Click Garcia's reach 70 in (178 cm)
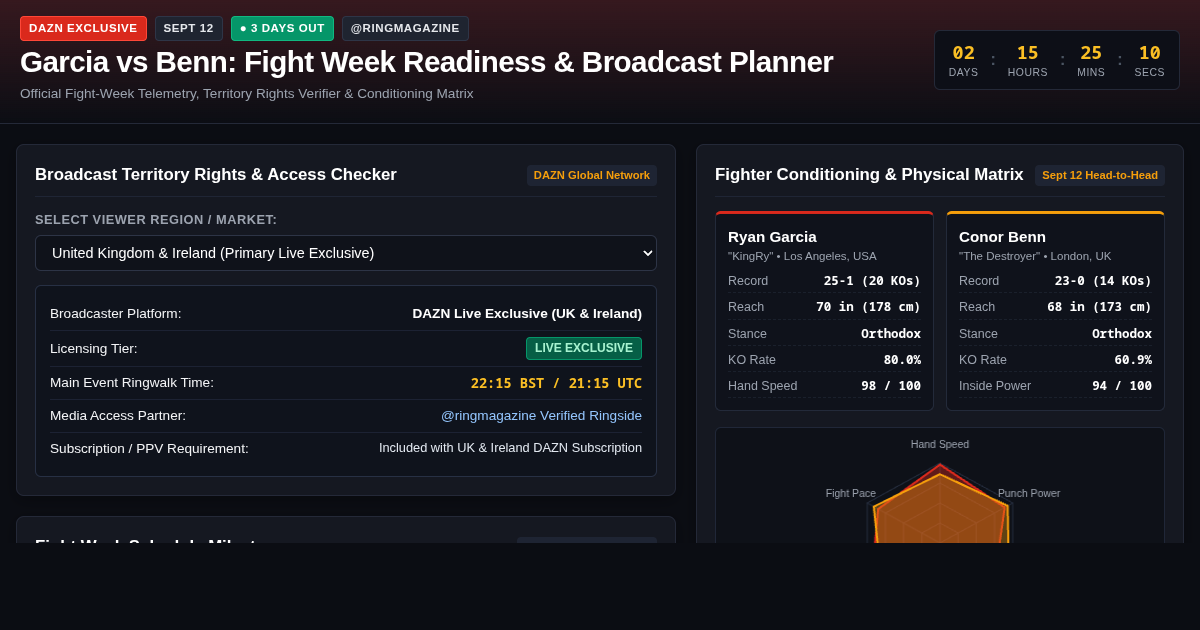This screenshot has width=1200, height=630. coord(868,307)
